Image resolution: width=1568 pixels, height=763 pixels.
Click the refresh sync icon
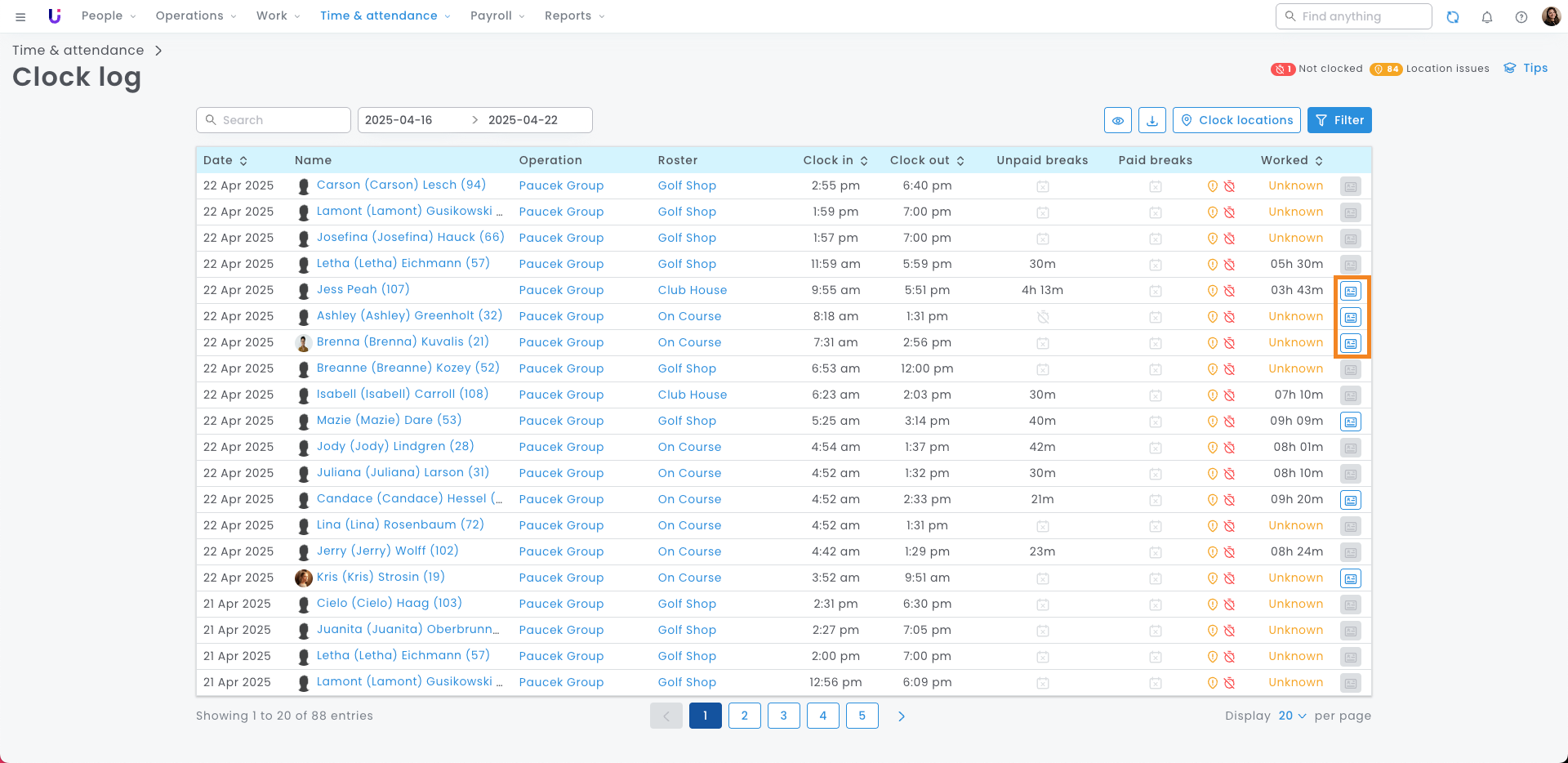click(1453, 16)
